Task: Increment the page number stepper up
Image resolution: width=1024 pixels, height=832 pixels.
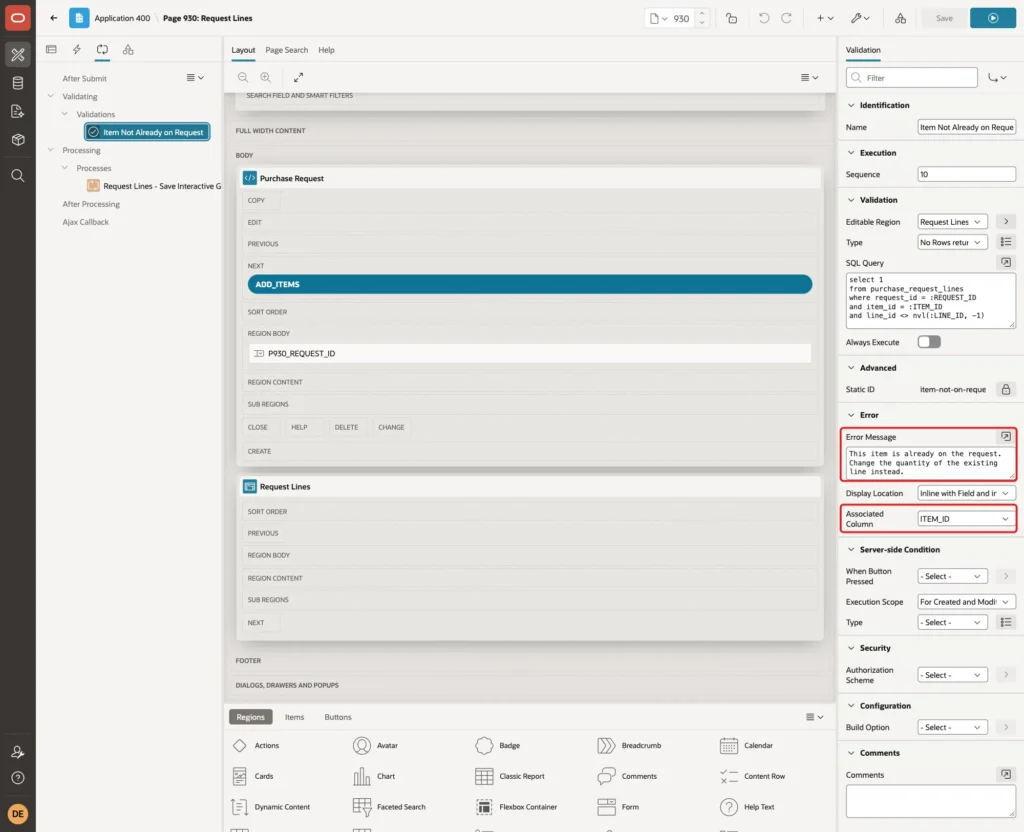Action: point(701,14)
